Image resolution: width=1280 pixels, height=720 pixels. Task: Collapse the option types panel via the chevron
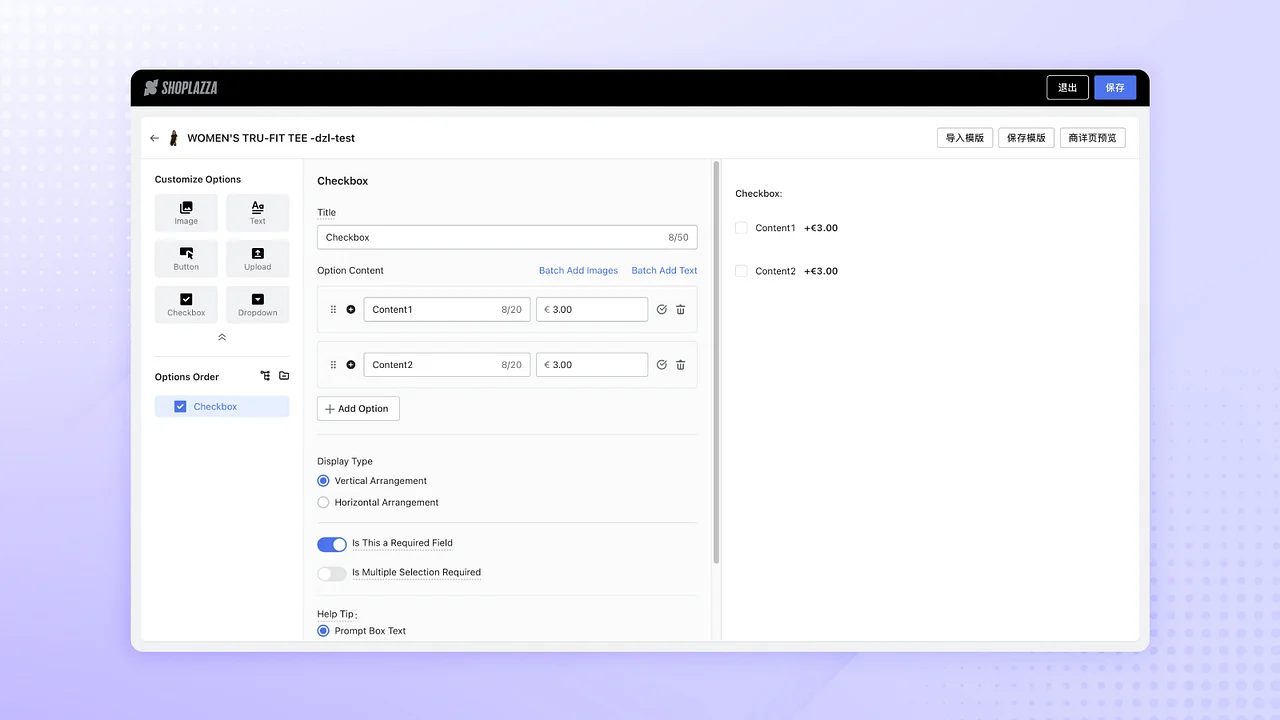[222, 337]
